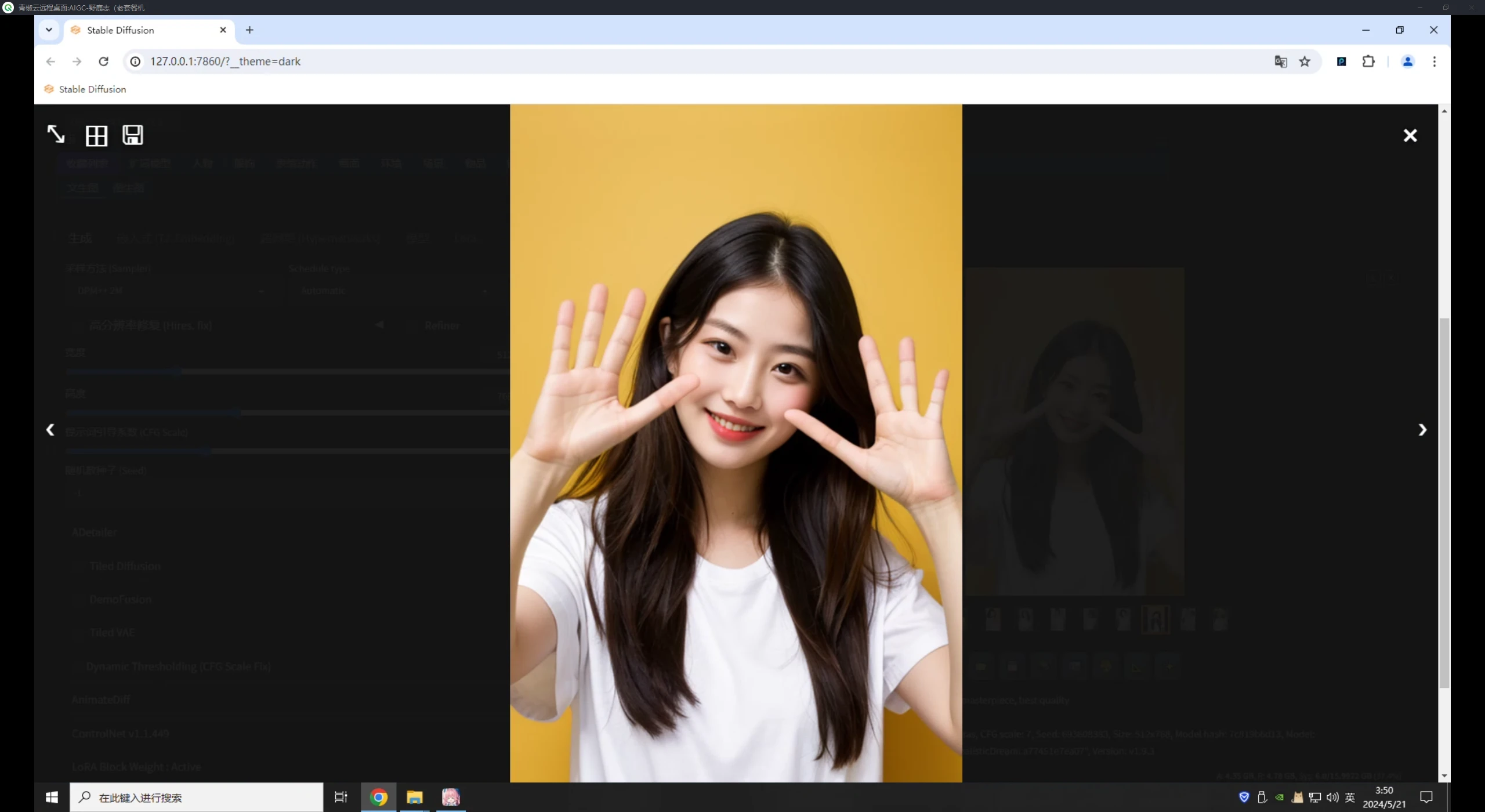Open the clock showing 3:50
Image resolution: width=1485 pixels, height=812 pixels.
[1384, 797]
